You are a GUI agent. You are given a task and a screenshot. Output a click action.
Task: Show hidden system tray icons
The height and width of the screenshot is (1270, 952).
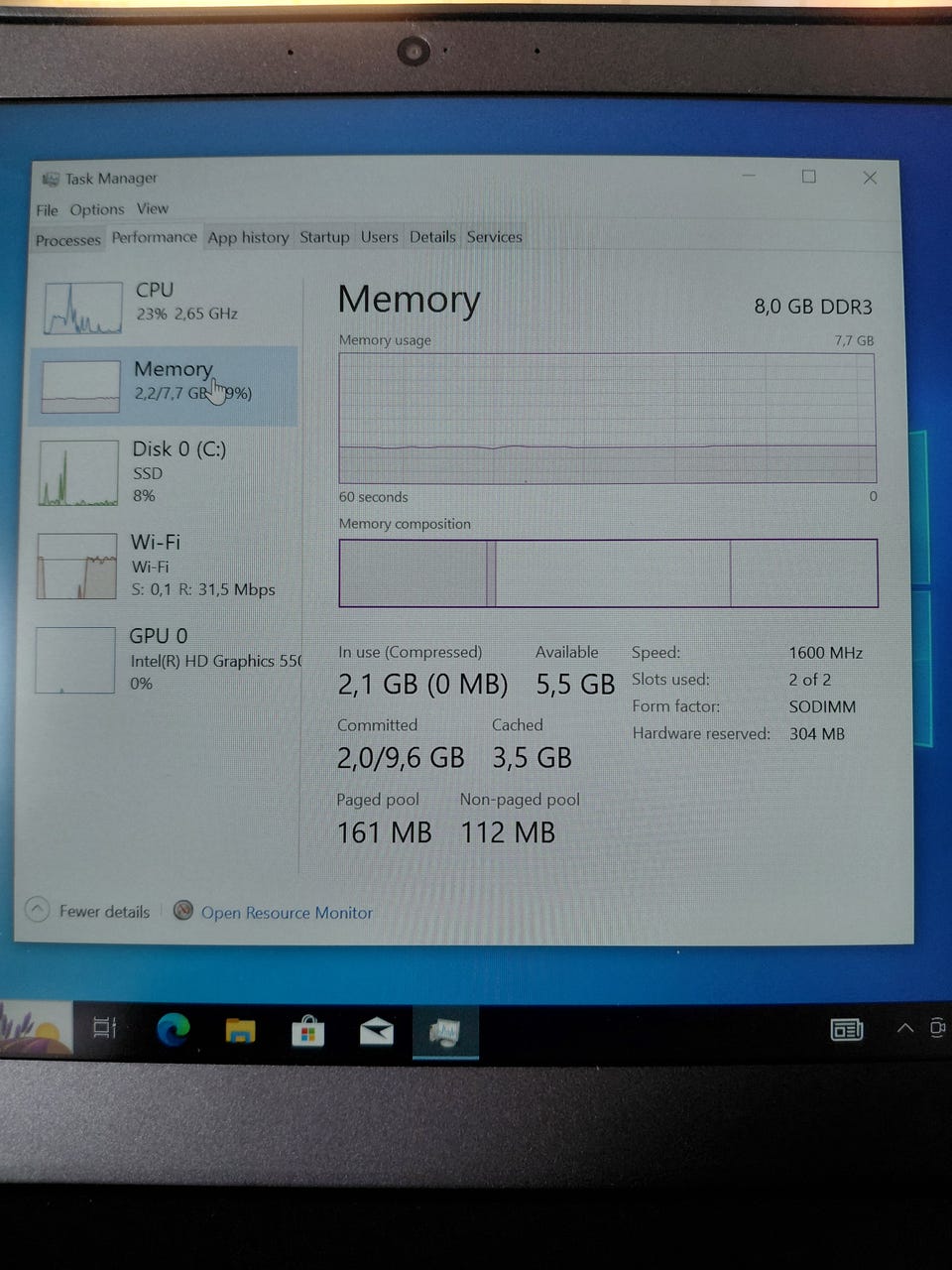[x=905, y=1028]
